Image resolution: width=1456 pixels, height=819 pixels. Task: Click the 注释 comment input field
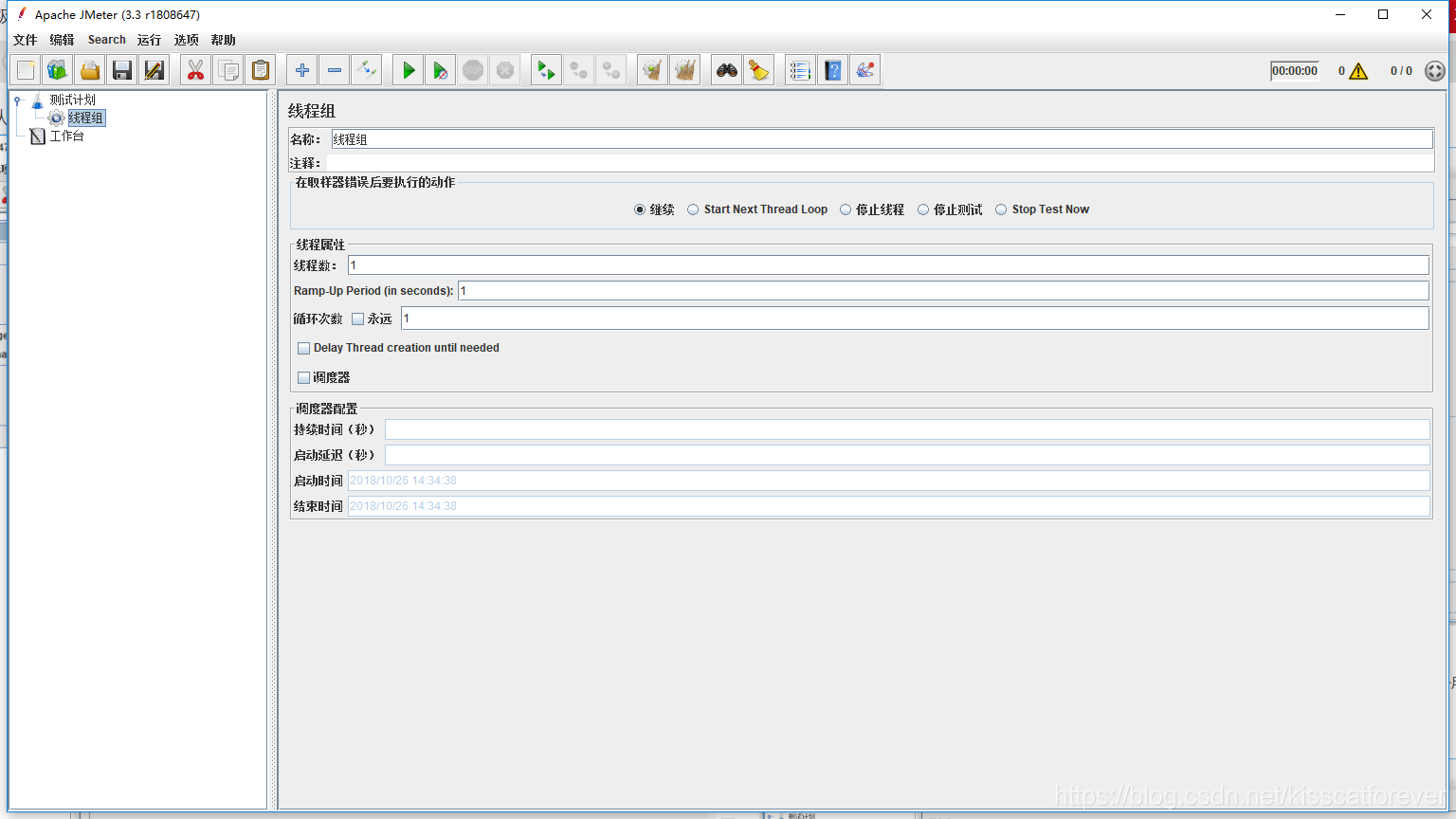pyautogui.click(x=880, y=163)
